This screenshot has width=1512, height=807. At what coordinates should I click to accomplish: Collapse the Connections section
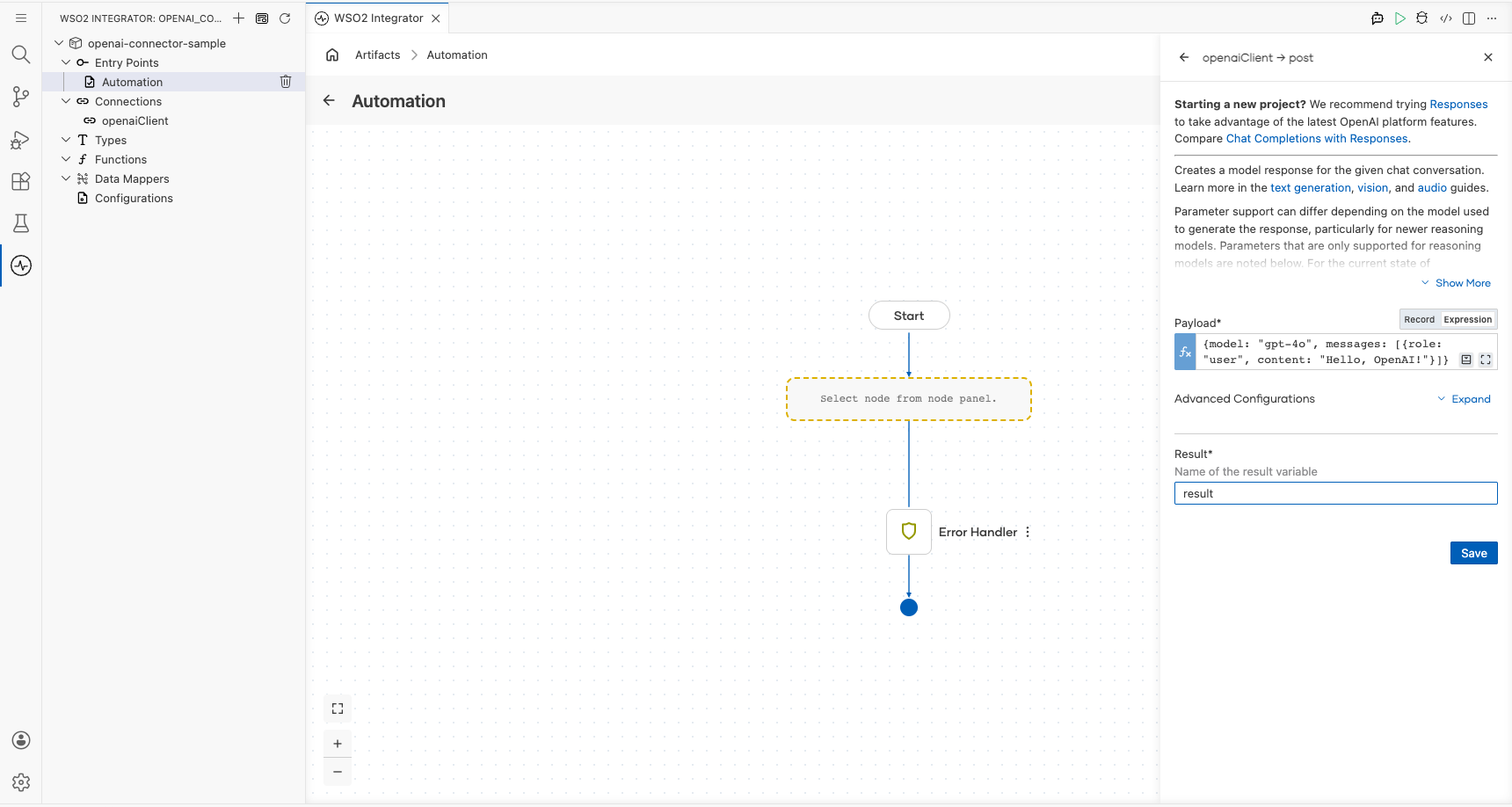66,101
